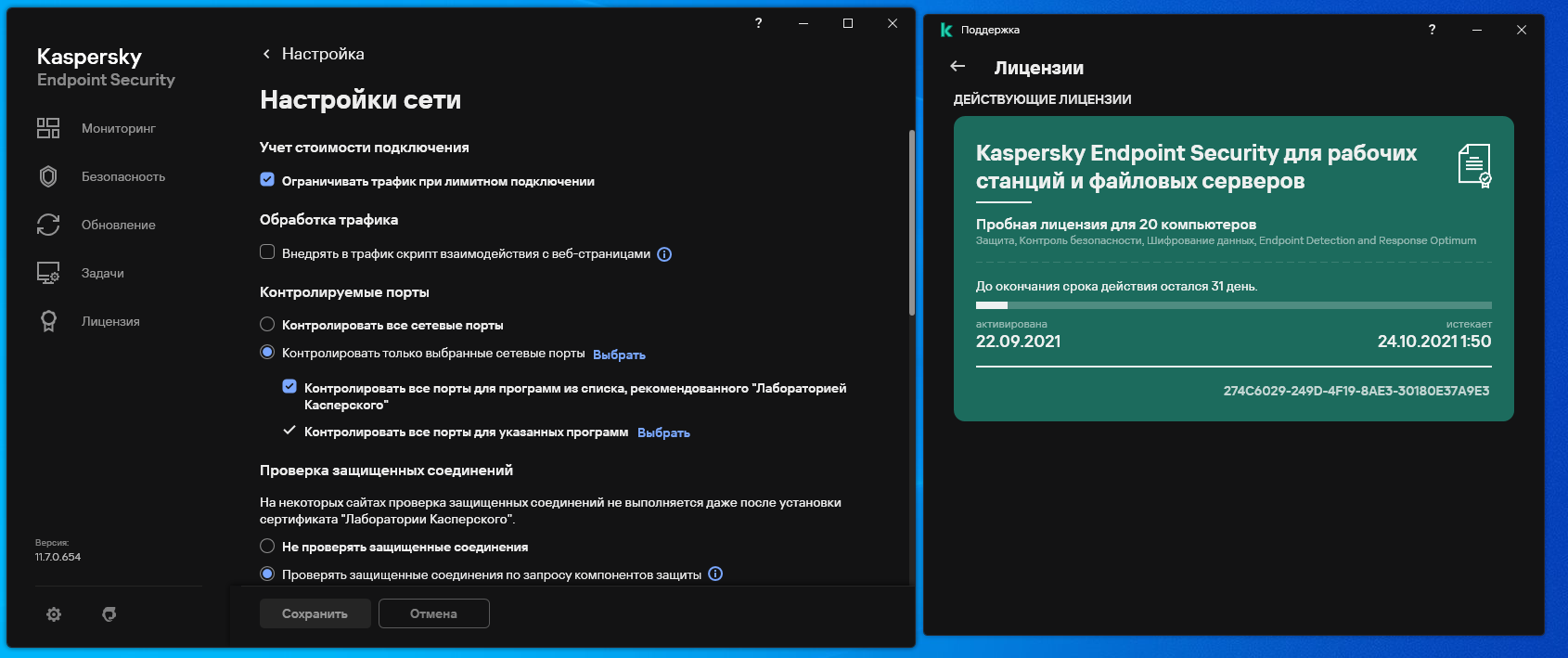
Task: Select 'Контролировать только выбранные сетевые порты'
Action: (267, 352)
